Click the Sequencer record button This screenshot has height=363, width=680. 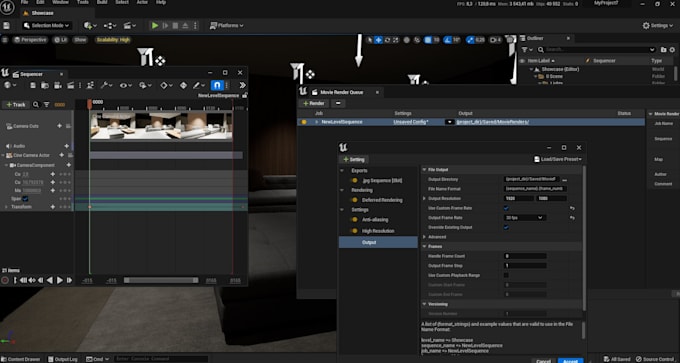(x=5, y=281)
